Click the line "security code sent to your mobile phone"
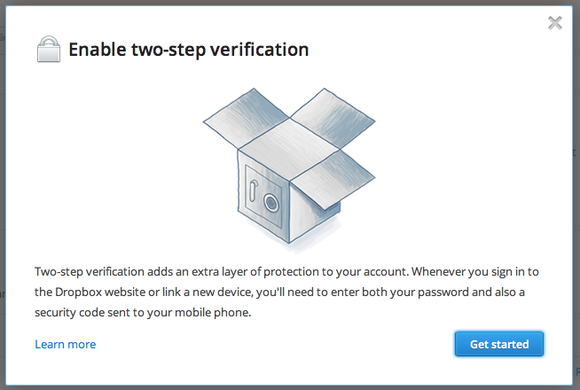 [143, 313]
